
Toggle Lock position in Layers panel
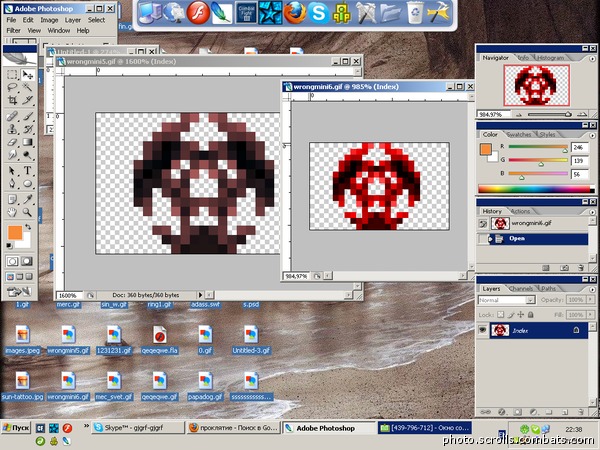pyautogui.click(x=520, y=315)
